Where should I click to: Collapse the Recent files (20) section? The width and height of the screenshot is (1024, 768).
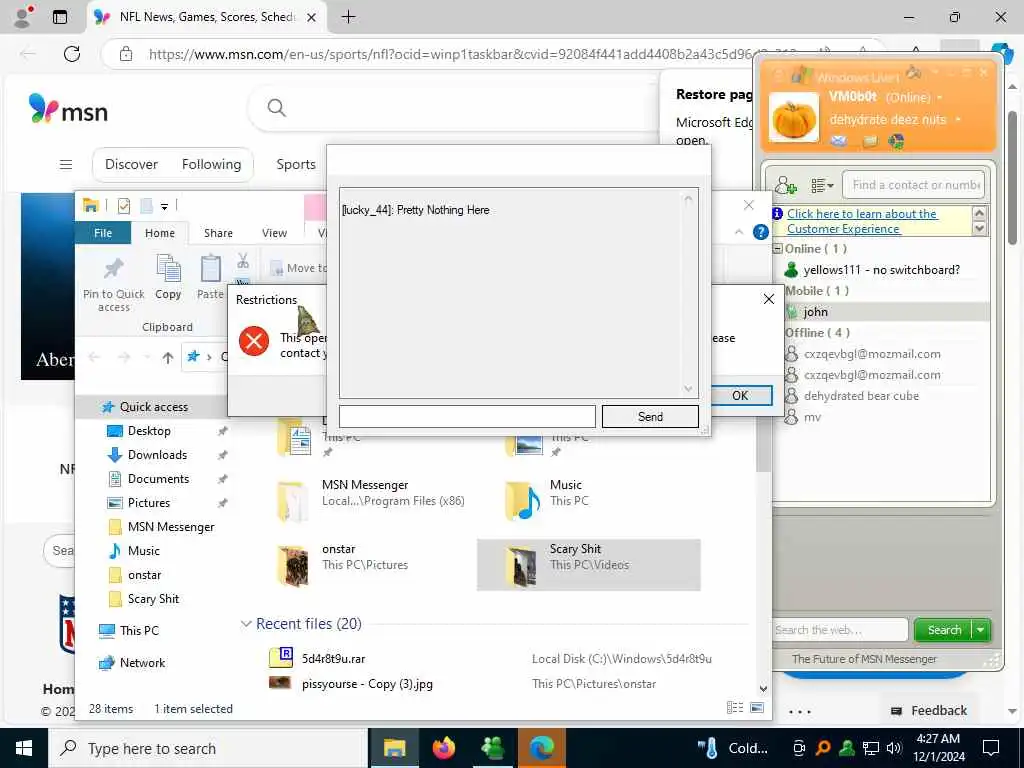coord(246,624)
